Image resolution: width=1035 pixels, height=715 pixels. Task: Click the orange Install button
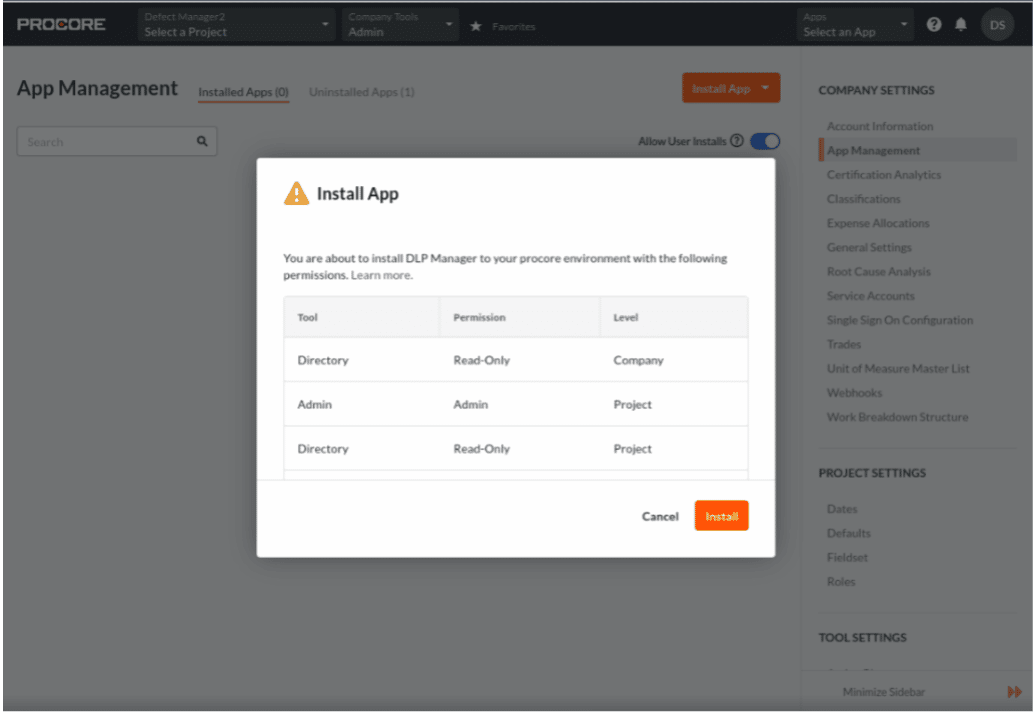click(721, 516)
